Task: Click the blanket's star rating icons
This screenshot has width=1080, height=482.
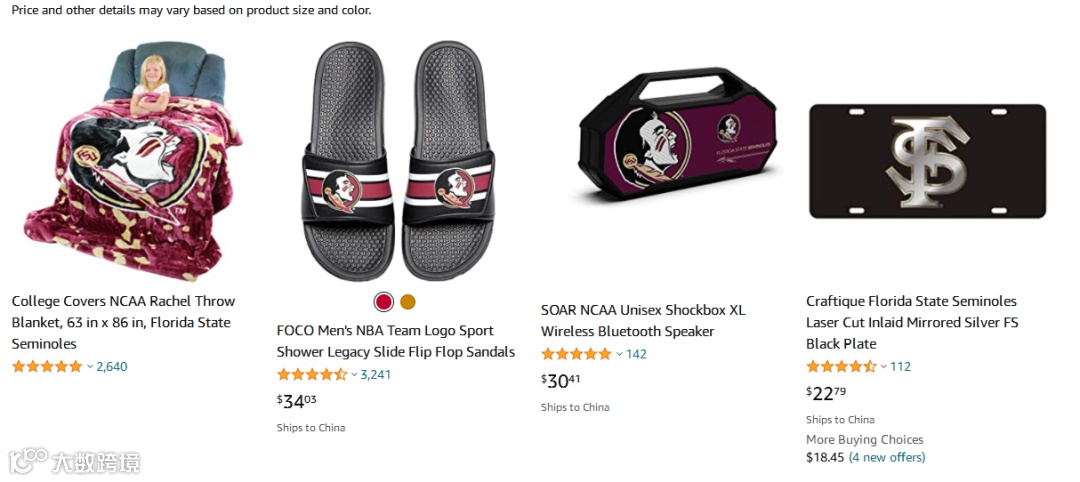Action: coord(47,367)
